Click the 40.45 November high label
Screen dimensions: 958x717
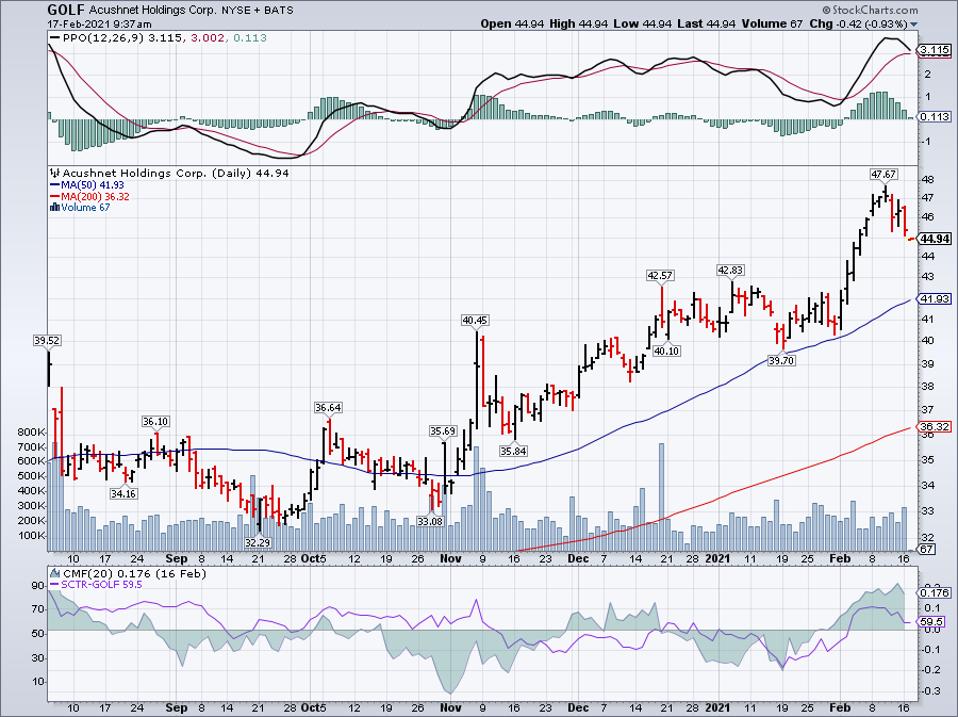[x=475, y=320]
